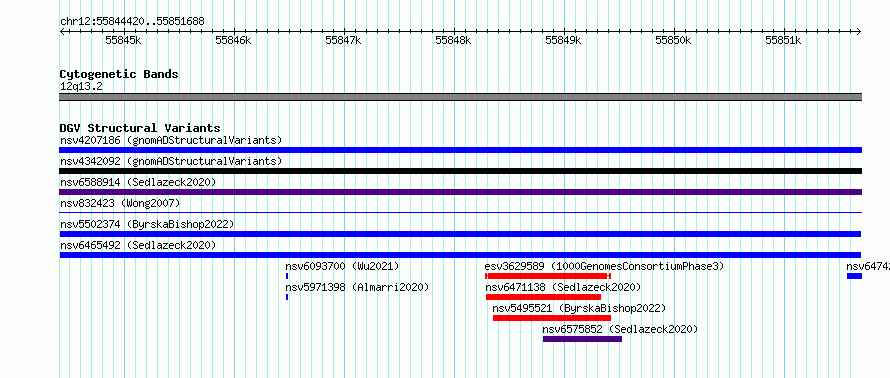This screenshot has height=378, width=890.
Task: Click the 55849k ruler position label
Action: tap(564, 40)
